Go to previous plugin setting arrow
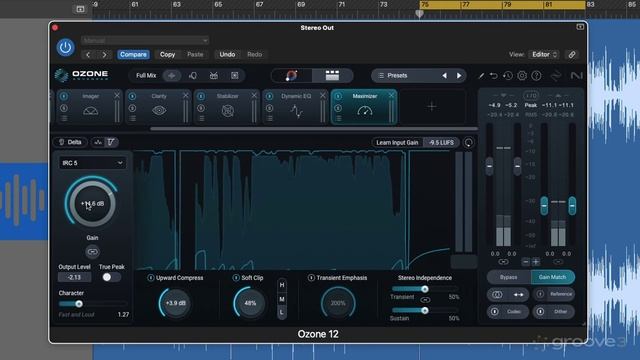The height and width of the screenshot is (360, 640). [88, 54]
